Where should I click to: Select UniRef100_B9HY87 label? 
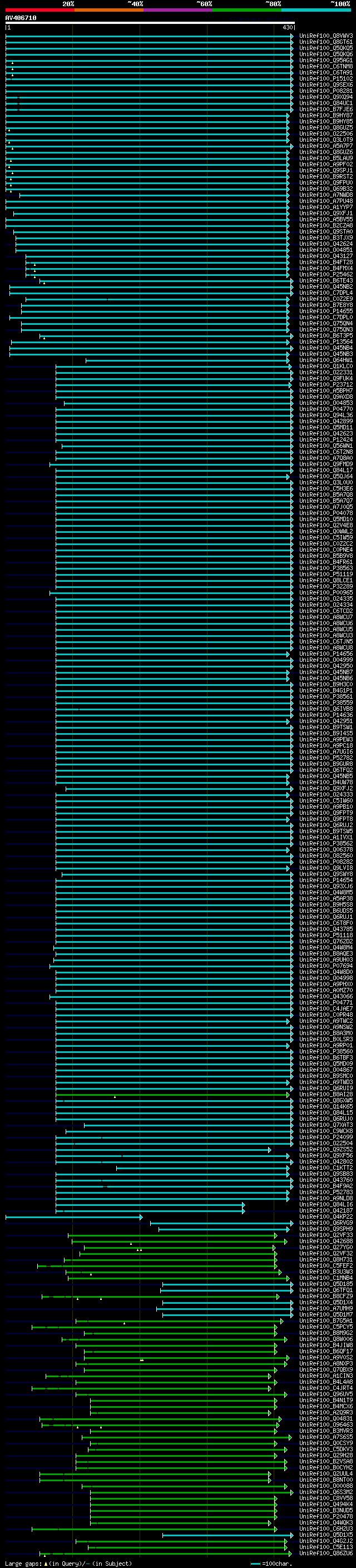tap(325, 115)
